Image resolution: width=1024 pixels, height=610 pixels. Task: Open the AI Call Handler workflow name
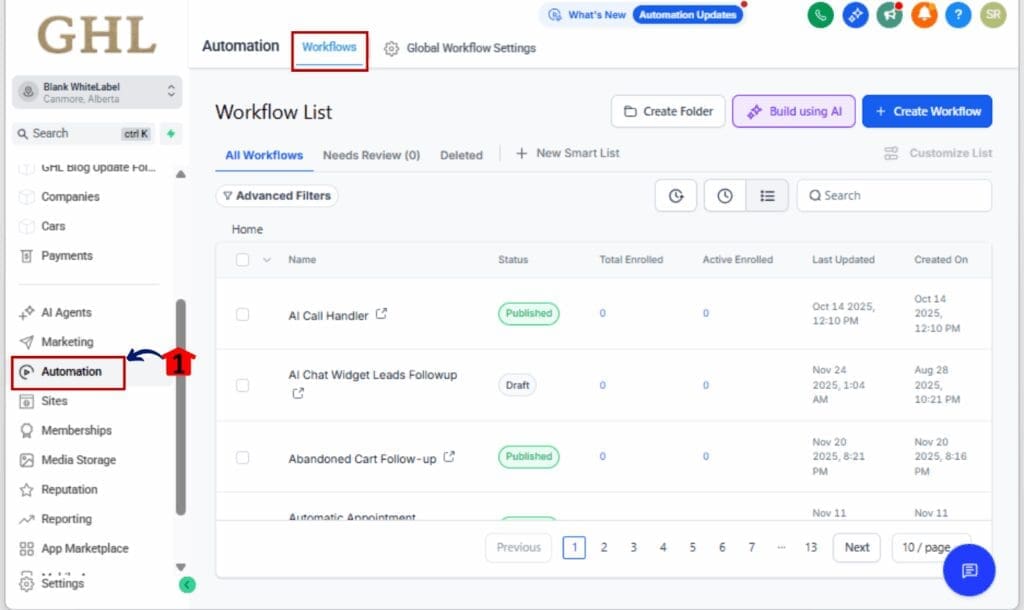328,316
